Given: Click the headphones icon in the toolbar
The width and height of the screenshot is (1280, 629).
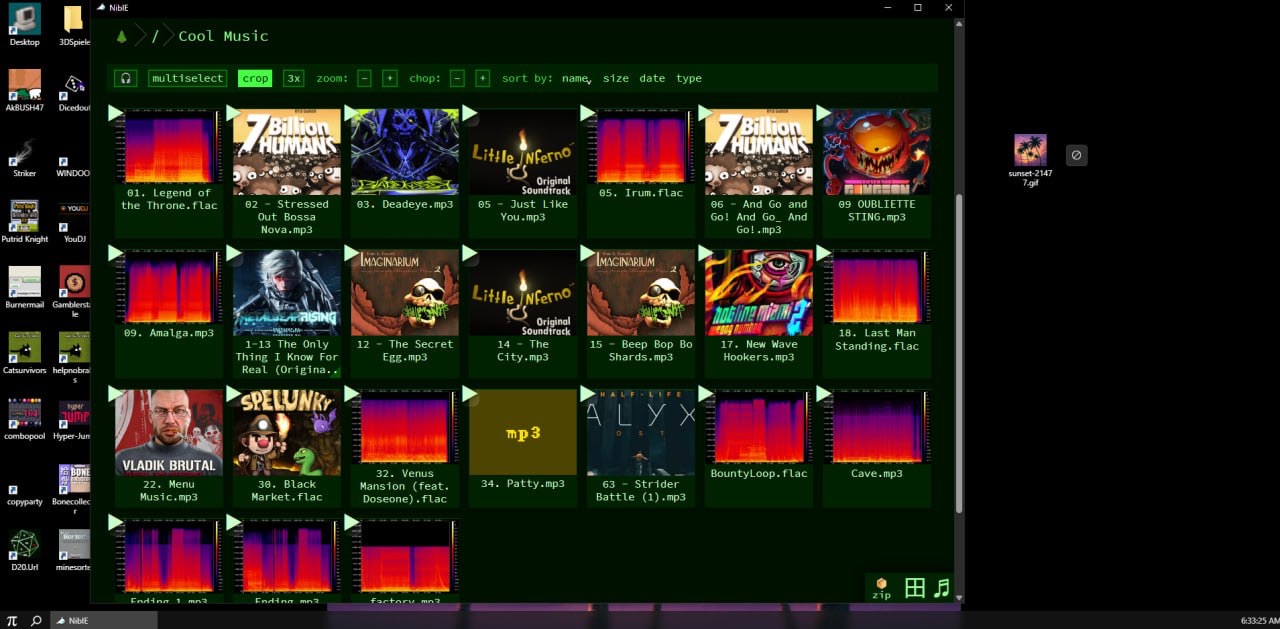Looking at the screenshot, I should point(126,78).
